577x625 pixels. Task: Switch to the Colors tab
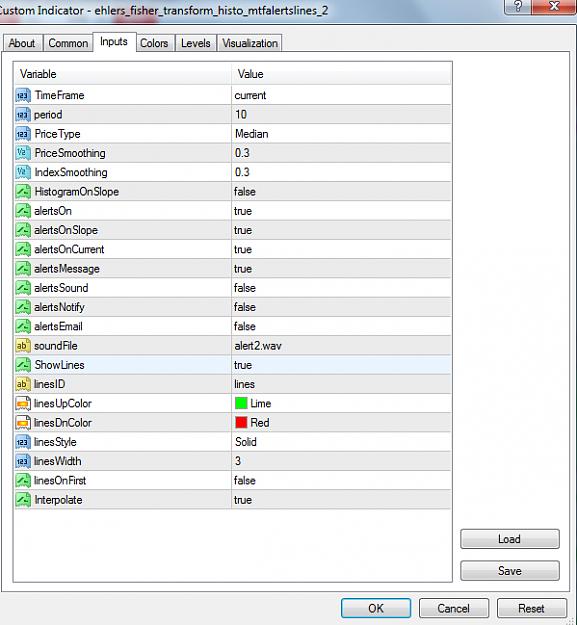pyautogui.click(x=154, y=43)
